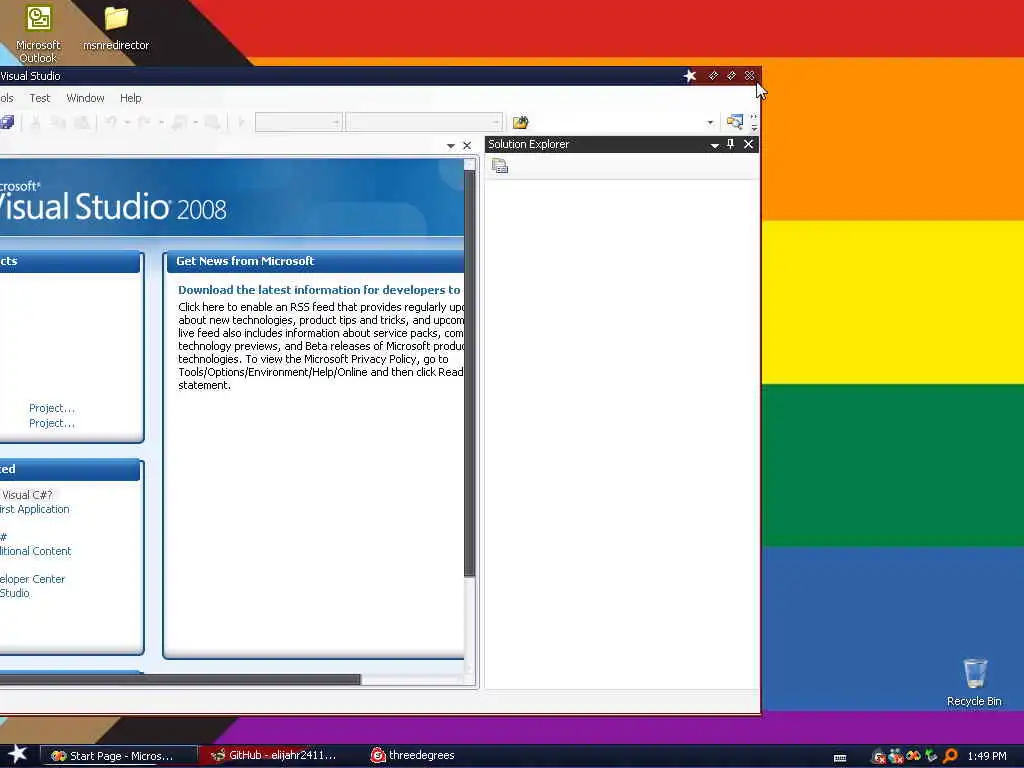Screen dimensions: 1024x768
Task: Pin the Solution Explorer panel
Action: (x=730, y=144)
